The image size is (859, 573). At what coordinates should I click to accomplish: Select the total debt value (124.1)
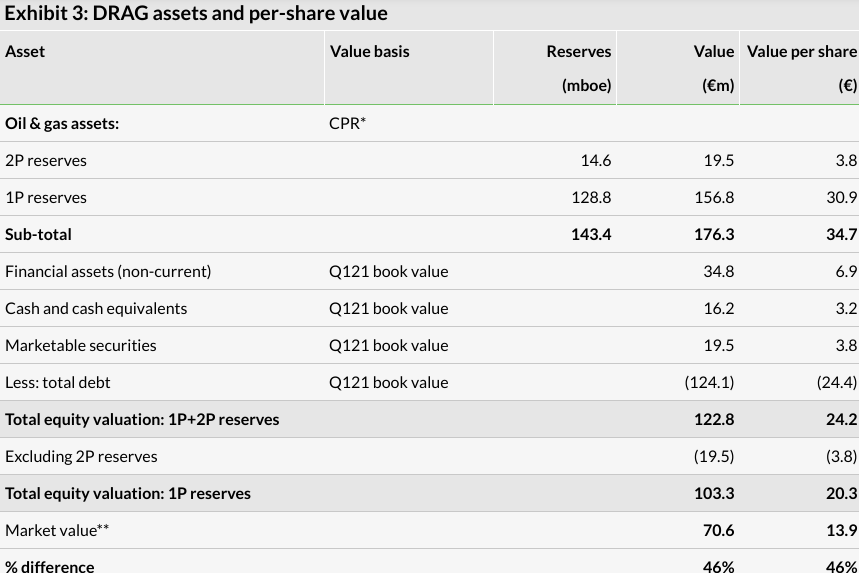point(709,383)
